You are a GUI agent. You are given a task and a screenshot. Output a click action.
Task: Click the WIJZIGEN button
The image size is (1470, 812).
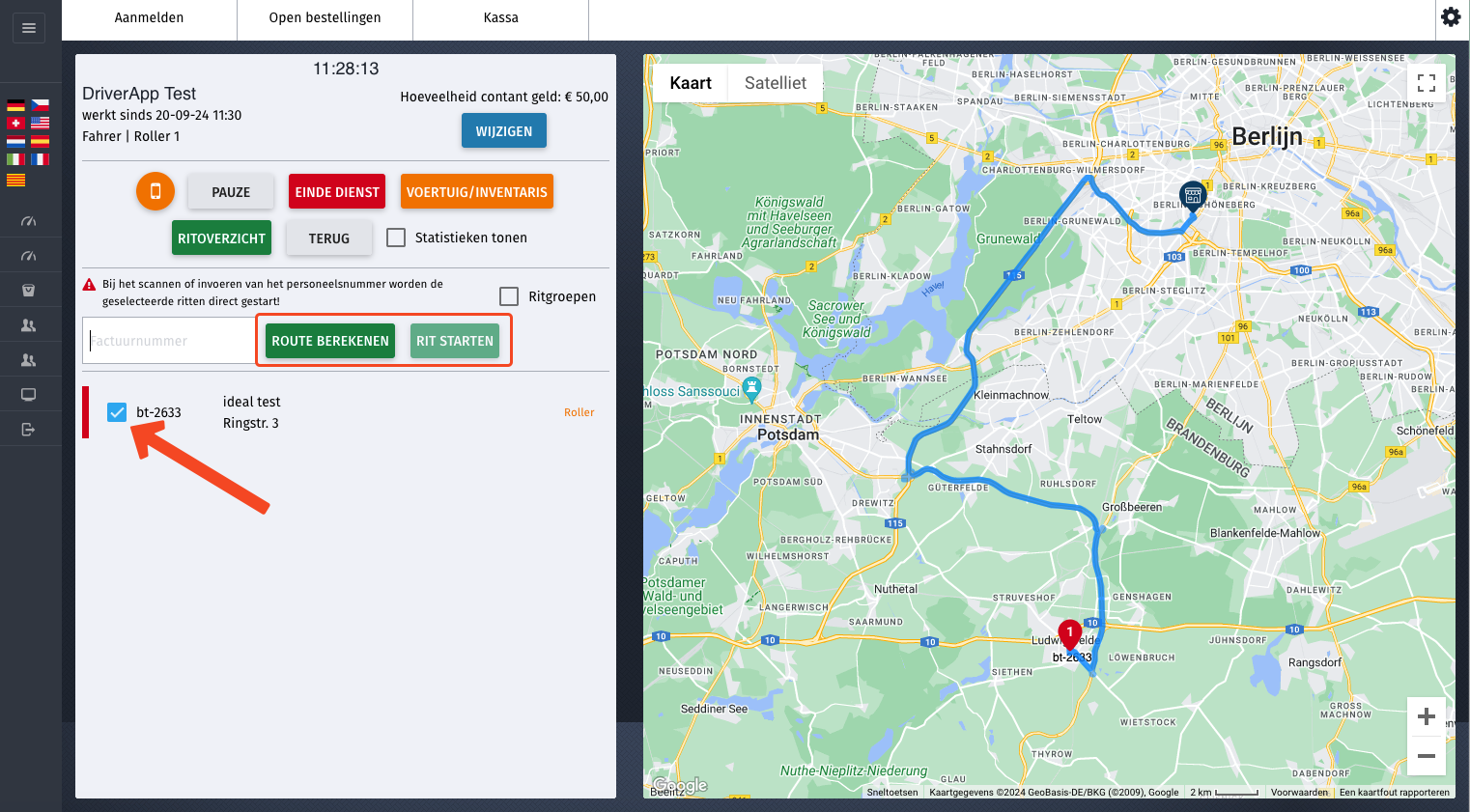504,131
